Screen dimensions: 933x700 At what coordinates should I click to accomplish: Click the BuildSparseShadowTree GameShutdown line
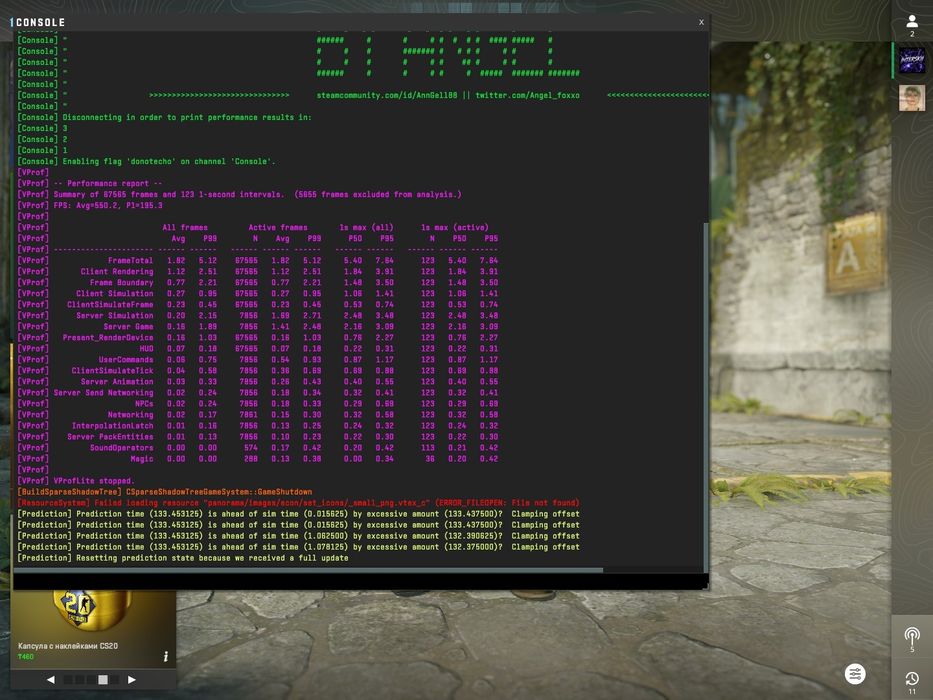165,492
